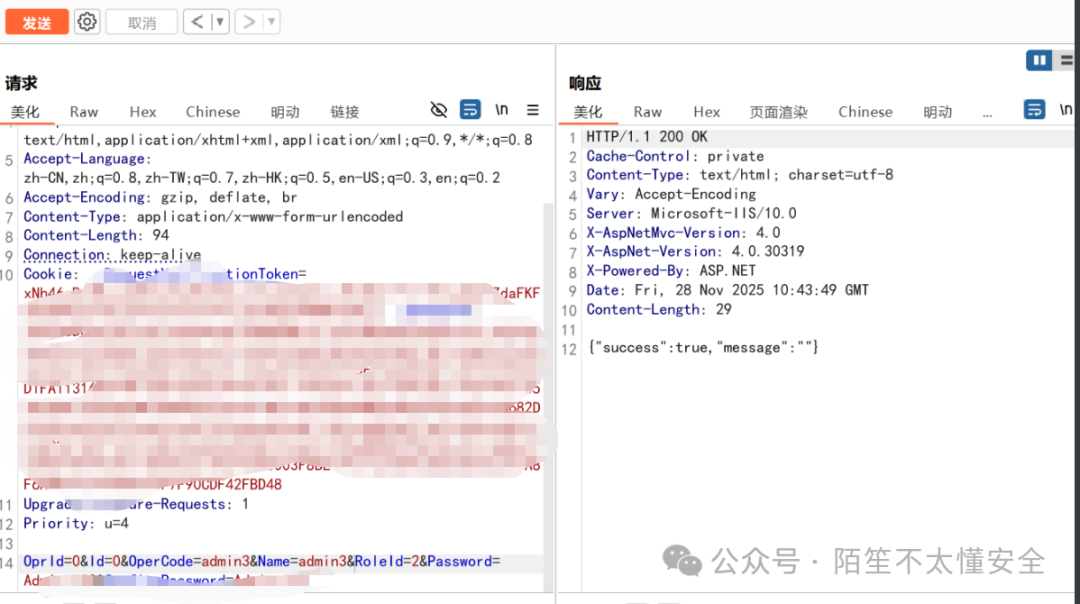Switch to the request Hex tab
Image resolution: width=1080 pixels, height=604 pixels.
point(143,112)
